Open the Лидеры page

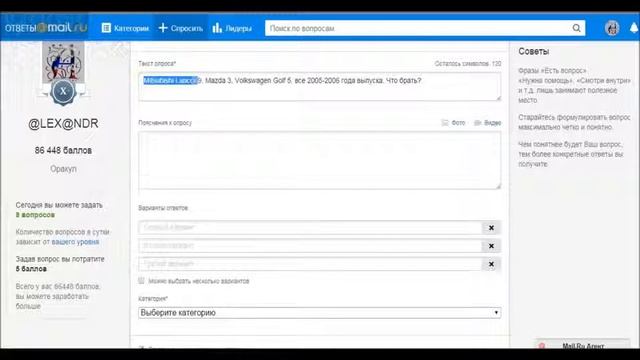click(232, 28)
